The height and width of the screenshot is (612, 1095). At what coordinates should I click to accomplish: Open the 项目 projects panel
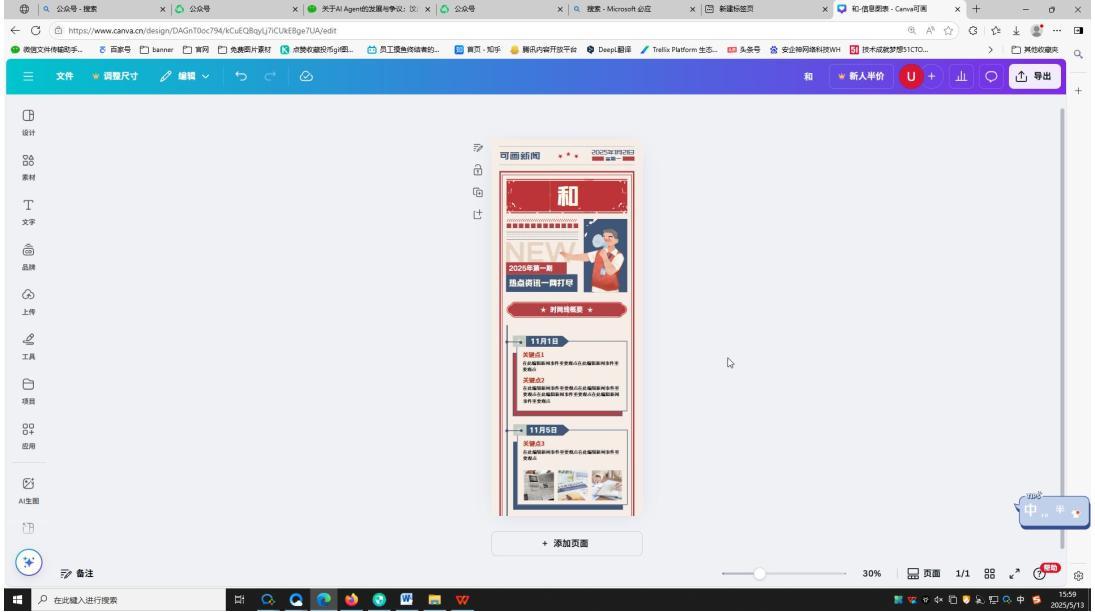pyautogui.click(x=28, y=391)
